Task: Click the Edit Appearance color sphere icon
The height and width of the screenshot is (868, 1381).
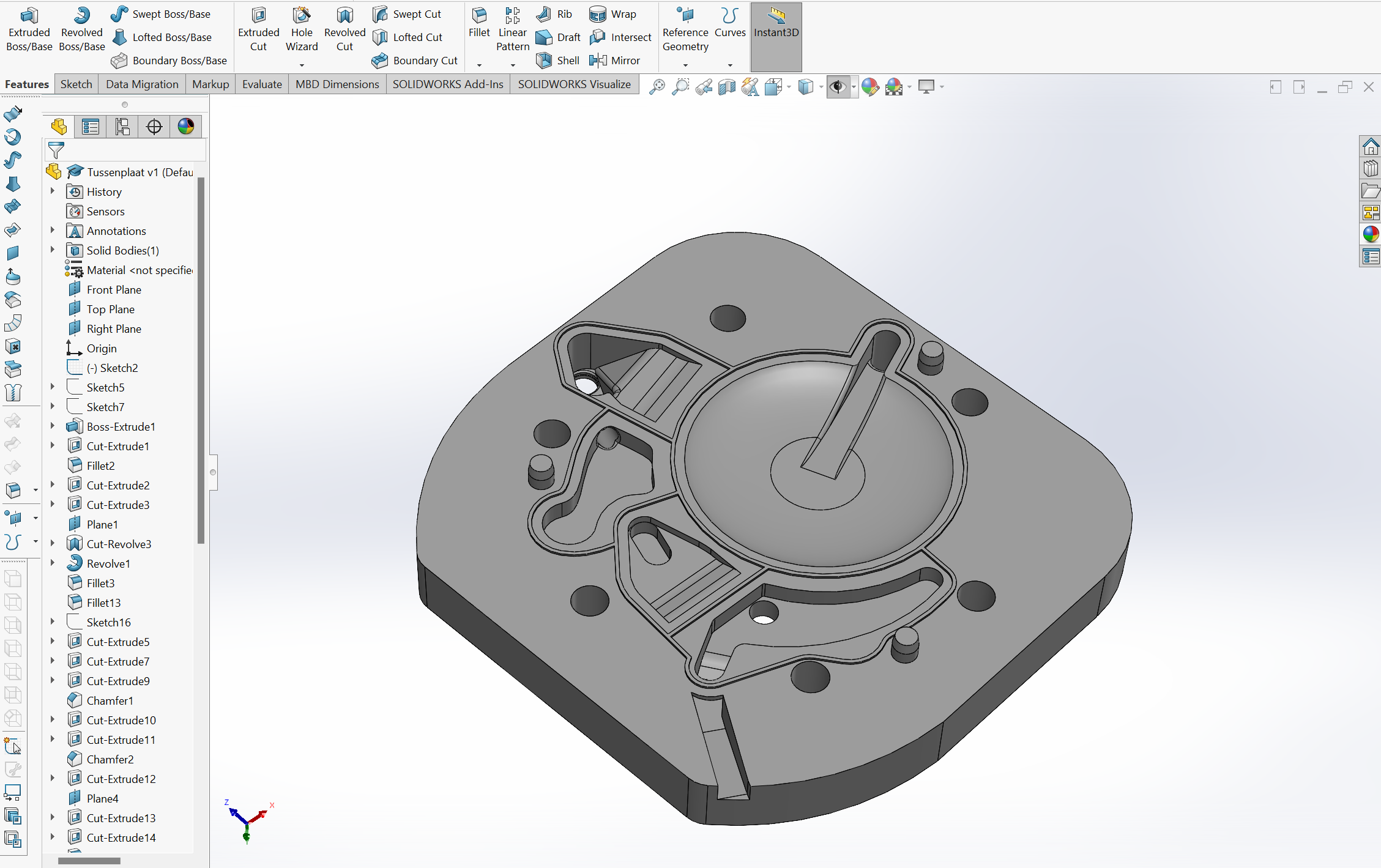Action: [x=869, y=87]
